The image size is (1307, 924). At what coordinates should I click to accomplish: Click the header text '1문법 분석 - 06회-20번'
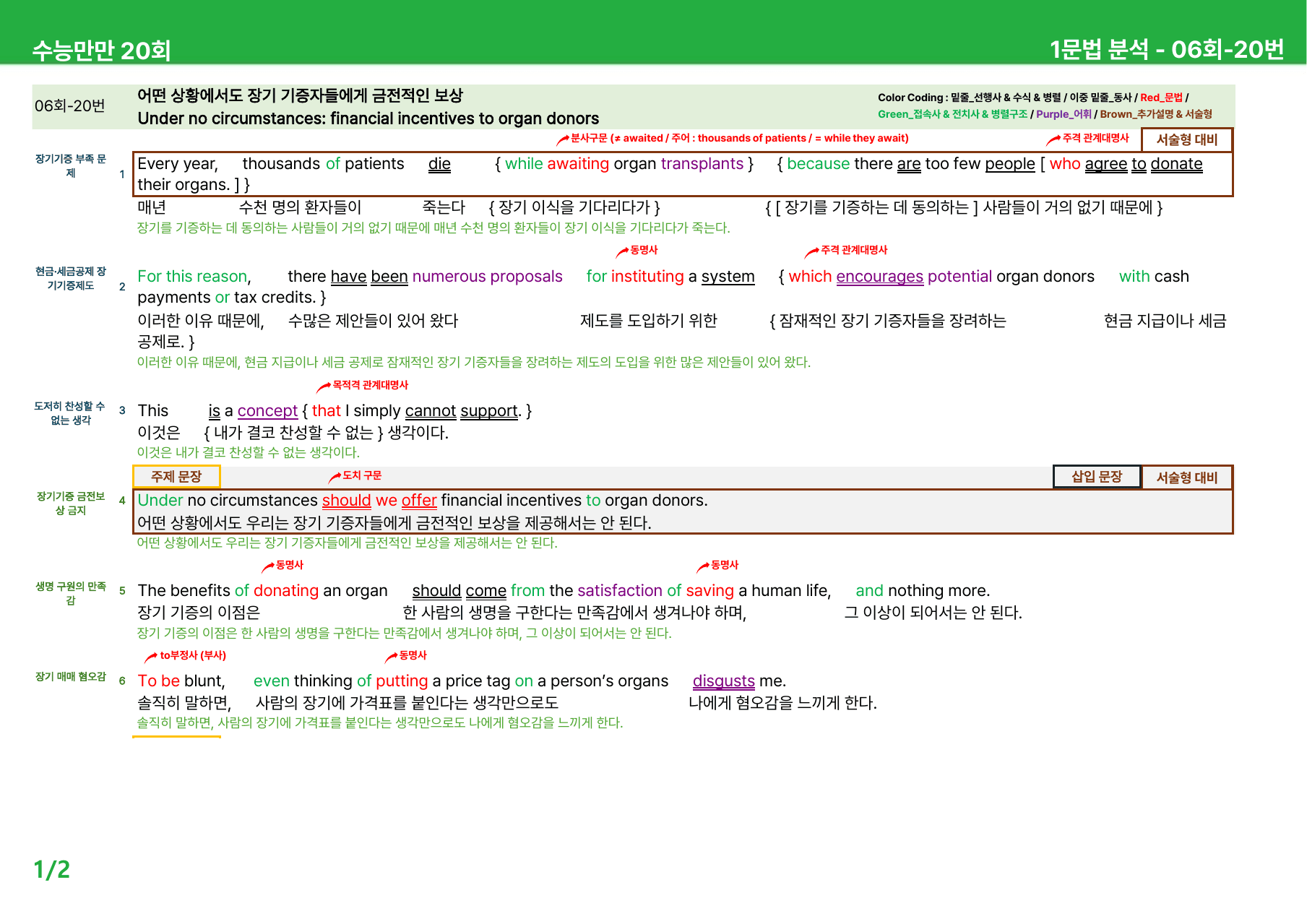click(1167, 49)
